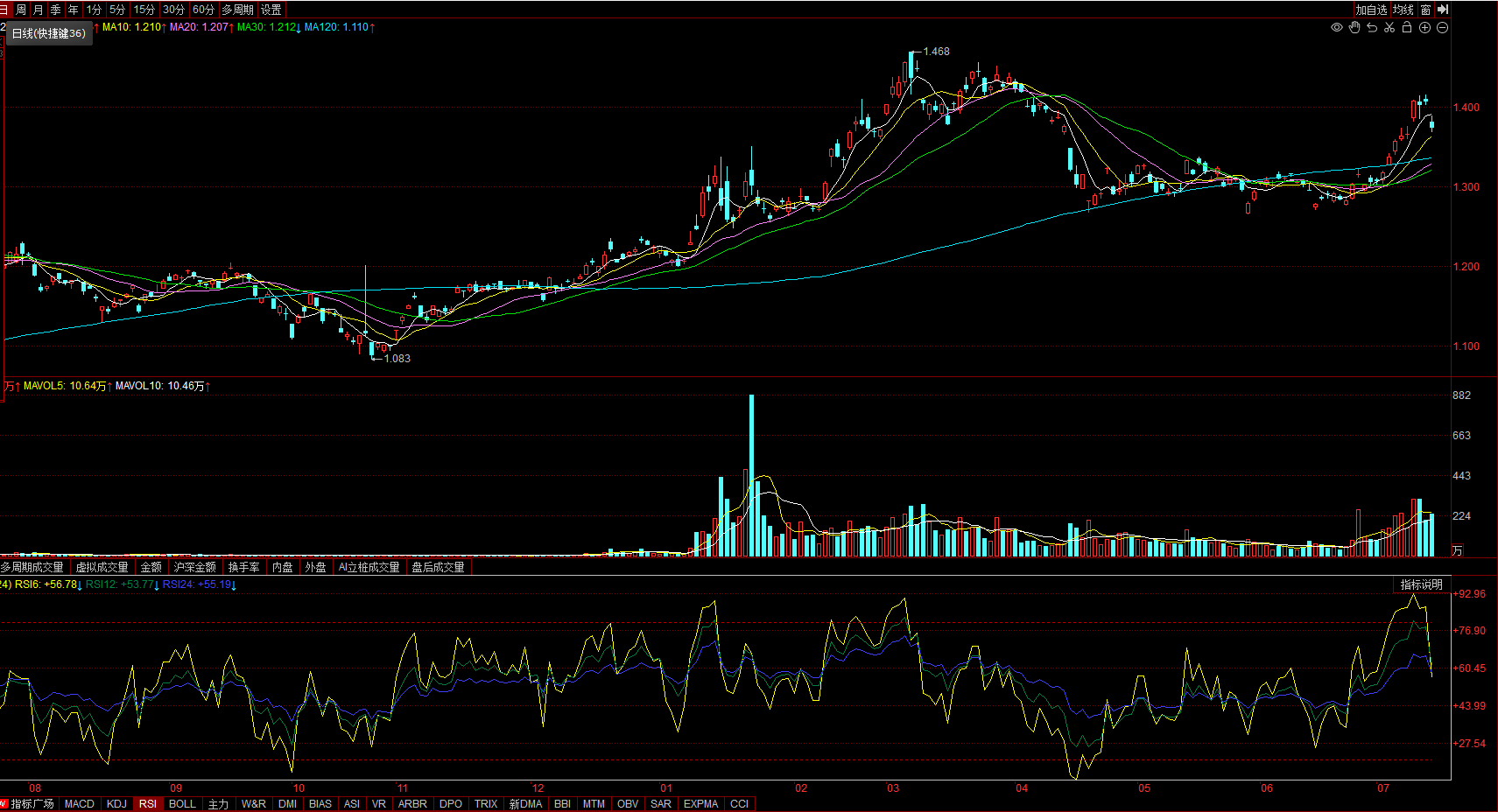This screenshot has width=1498, height=812.
Task: Switch indicator to BBI
Action: 562,804
